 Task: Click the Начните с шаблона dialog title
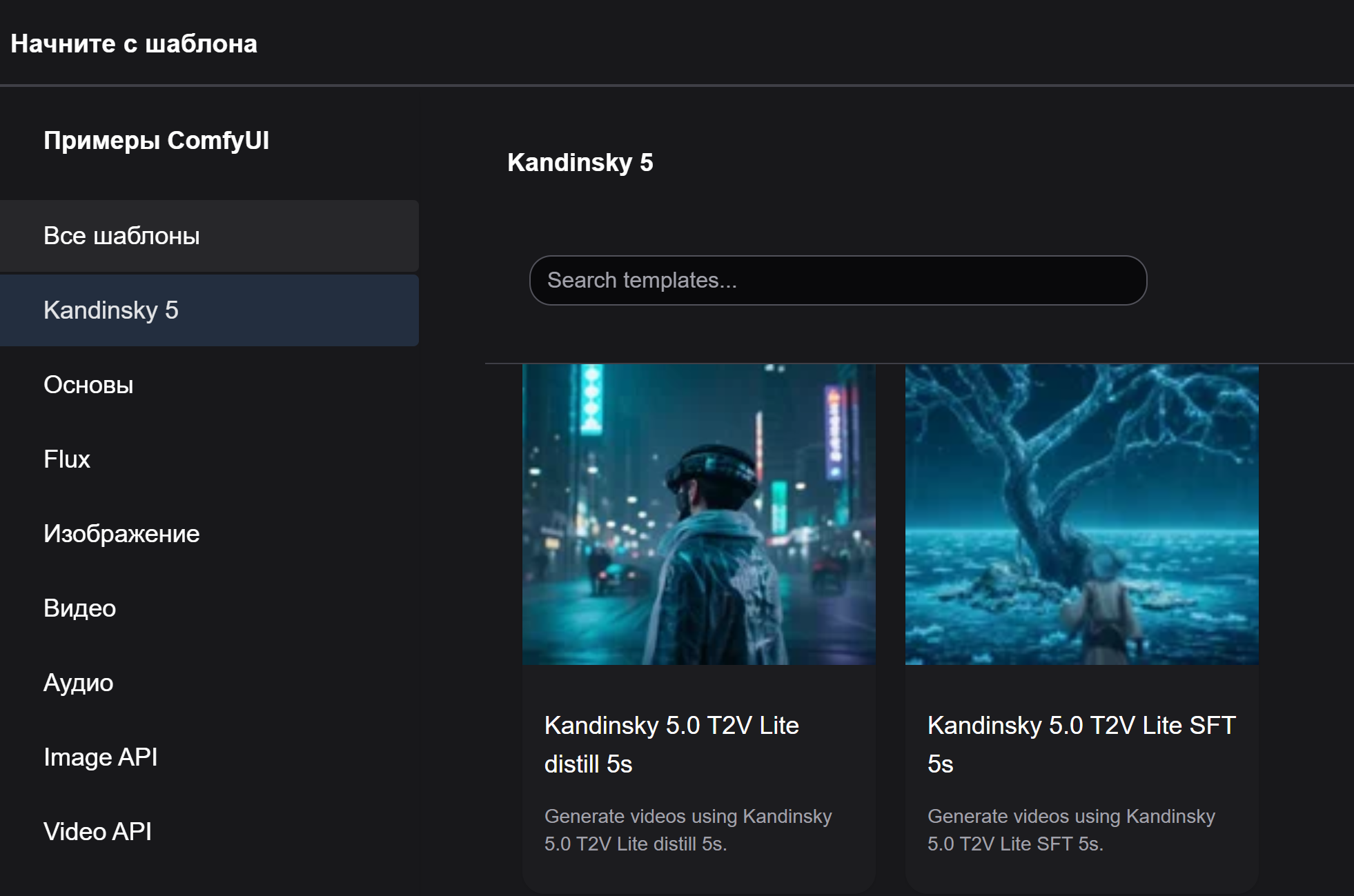point(134,44)
